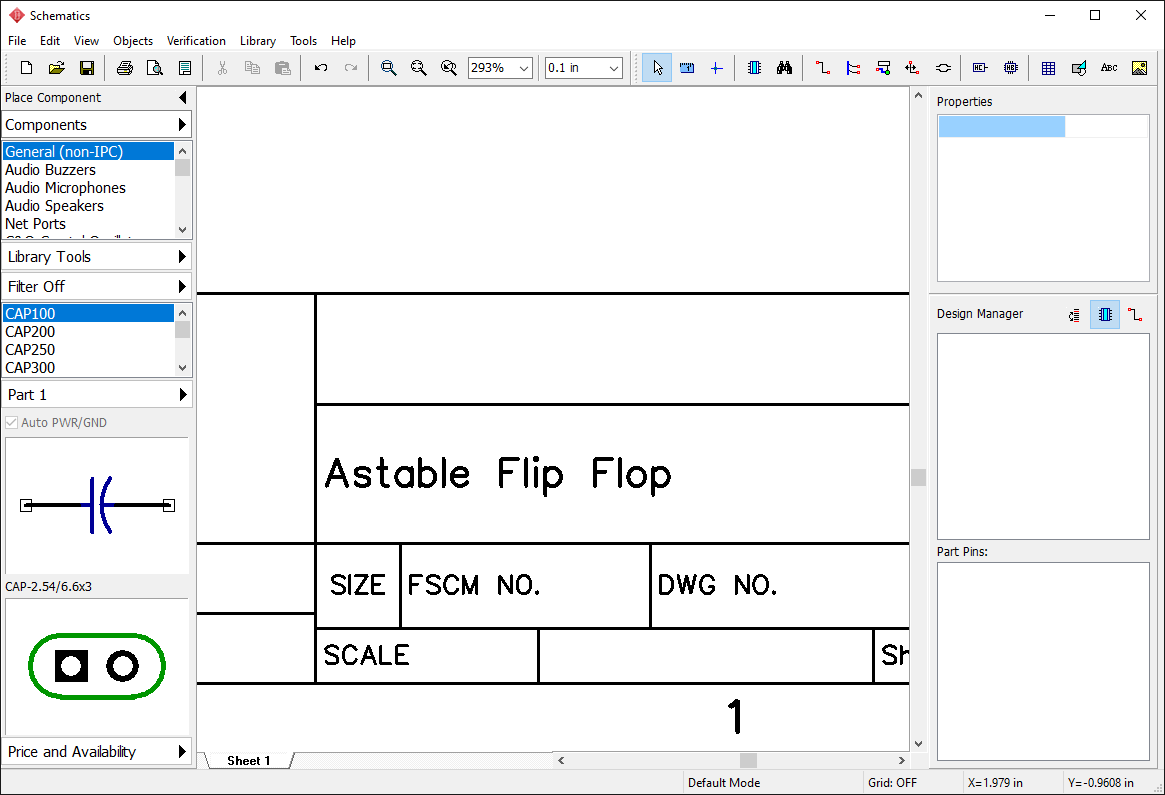Select General (non-IPC) library
Viewport: 1165px width, 795px height.
point(88,152)
